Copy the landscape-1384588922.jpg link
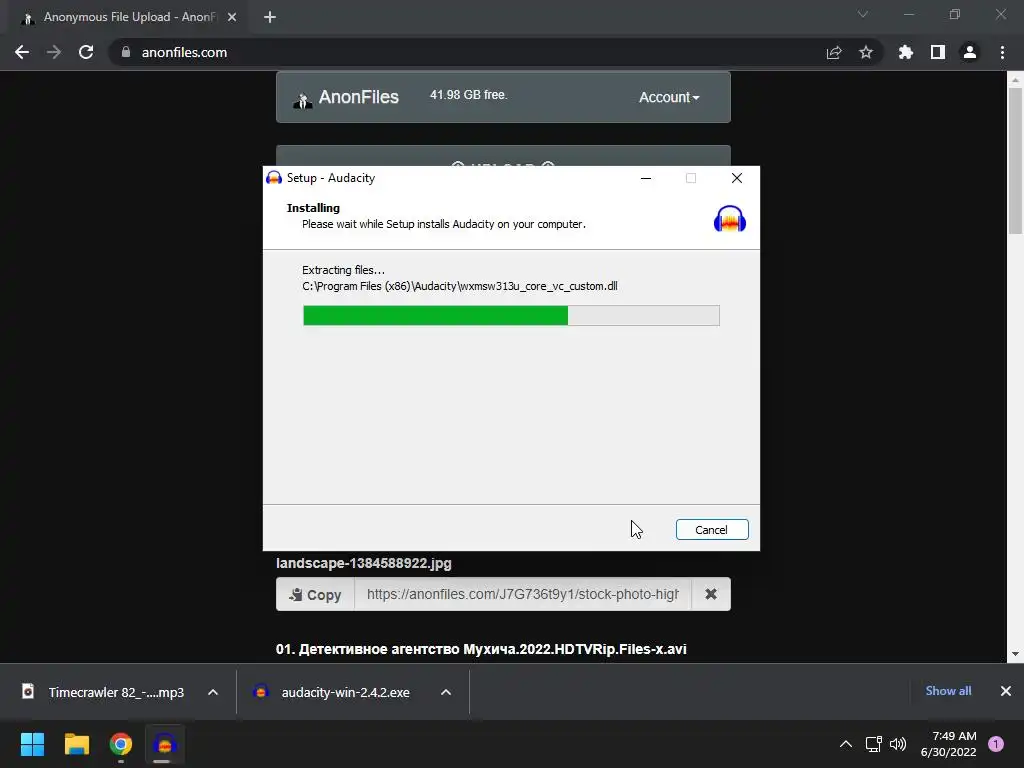The width and height of the screenshot is (1024, 768). click(x=315, y=594)
